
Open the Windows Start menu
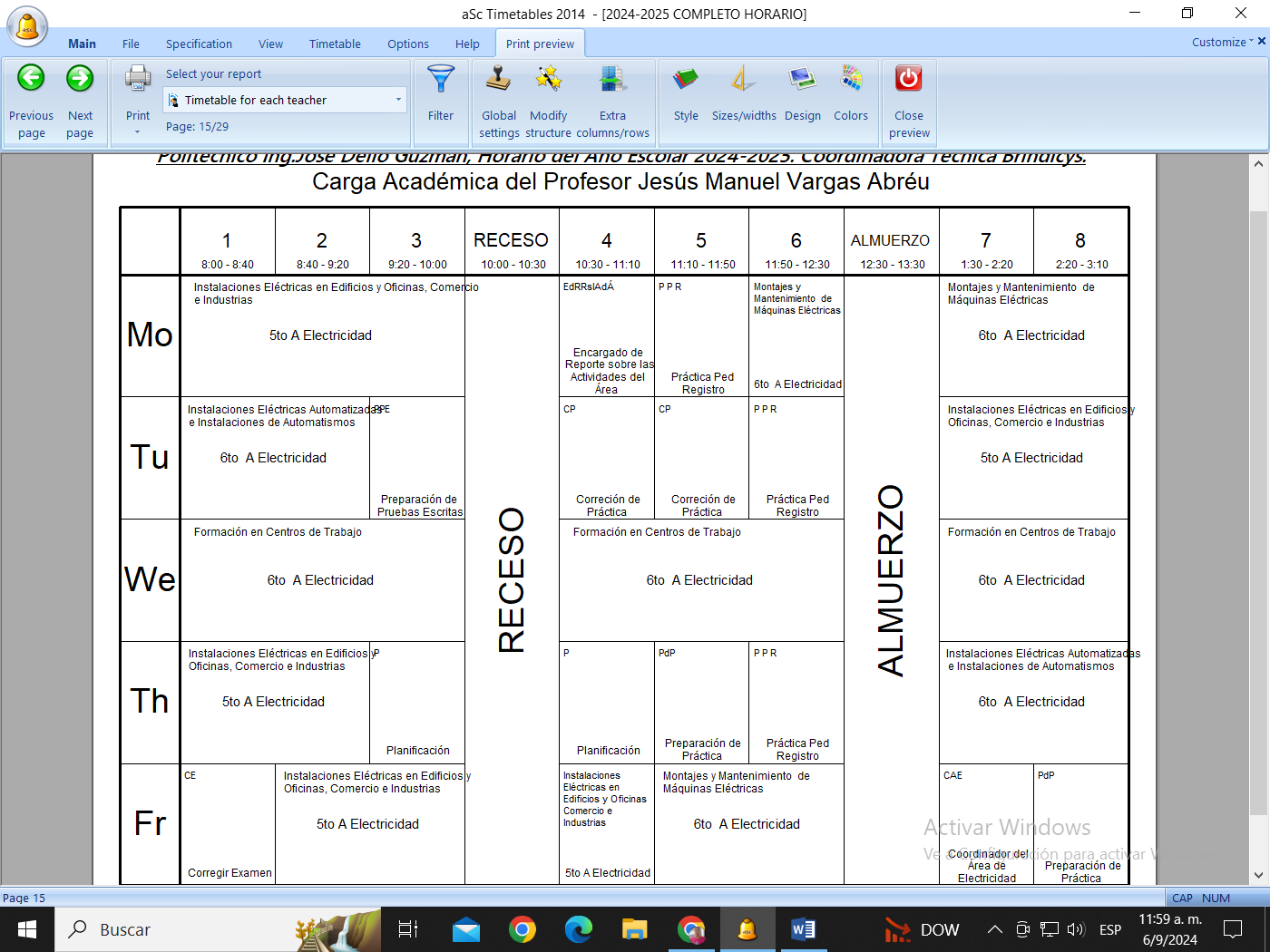click(27, 929)
